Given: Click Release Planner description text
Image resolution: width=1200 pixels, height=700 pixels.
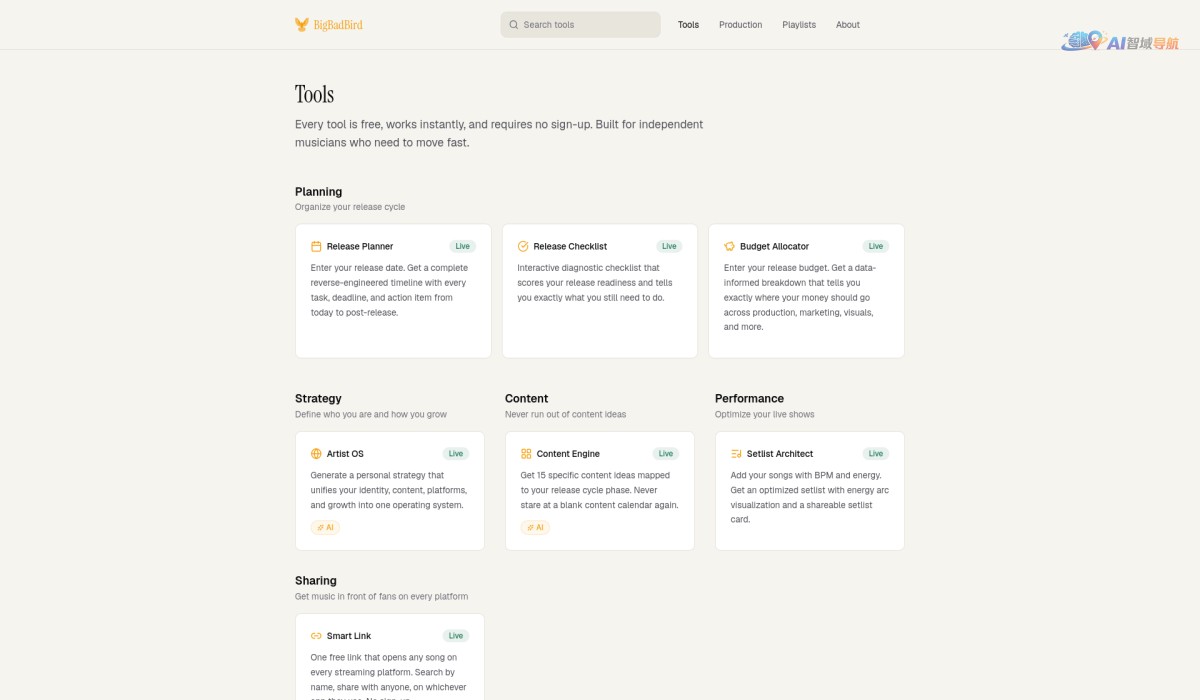Looking at the screenshot, I should click(x=390, y=290).
